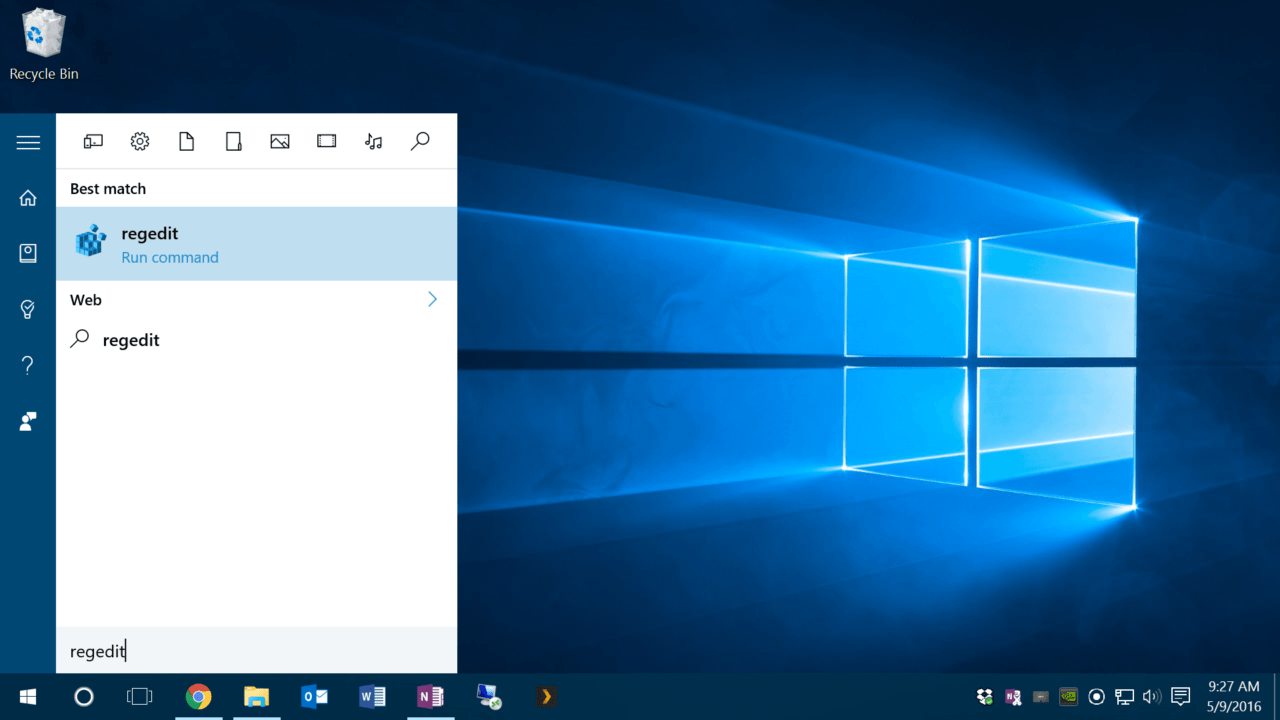Filter search results by Music
The width and height of the screenshot is (1280, 720).
pyautogui.click(x=373, y=141)
